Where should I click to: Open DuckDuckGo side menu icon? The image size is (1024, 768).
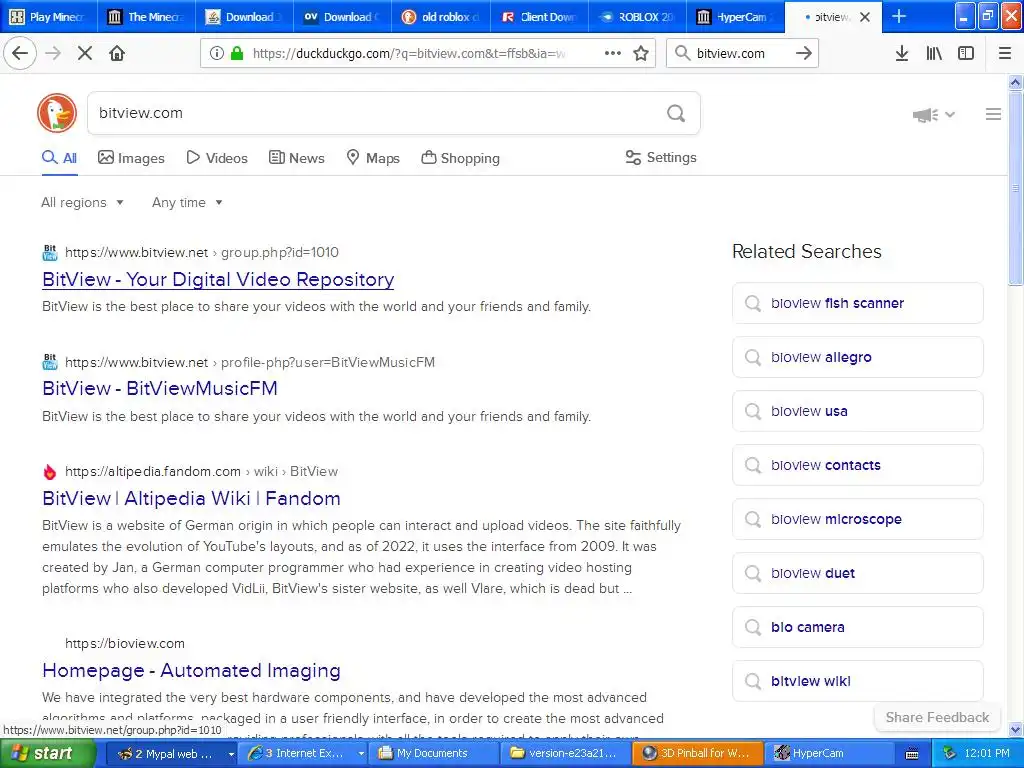pyautogui.click(x=993, y=114)
